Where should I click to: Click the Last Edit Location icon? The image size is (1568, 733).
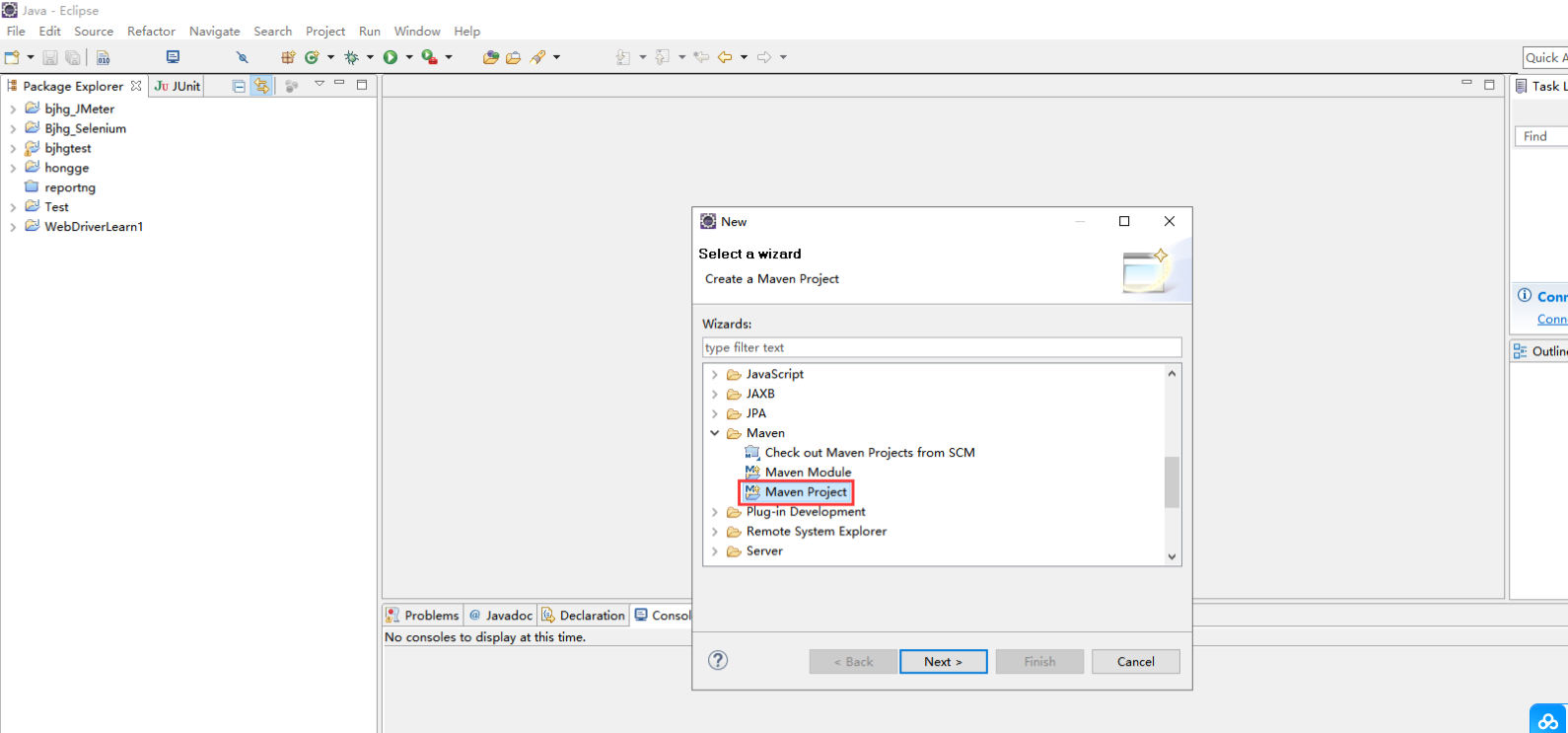(x=701, y=57)
